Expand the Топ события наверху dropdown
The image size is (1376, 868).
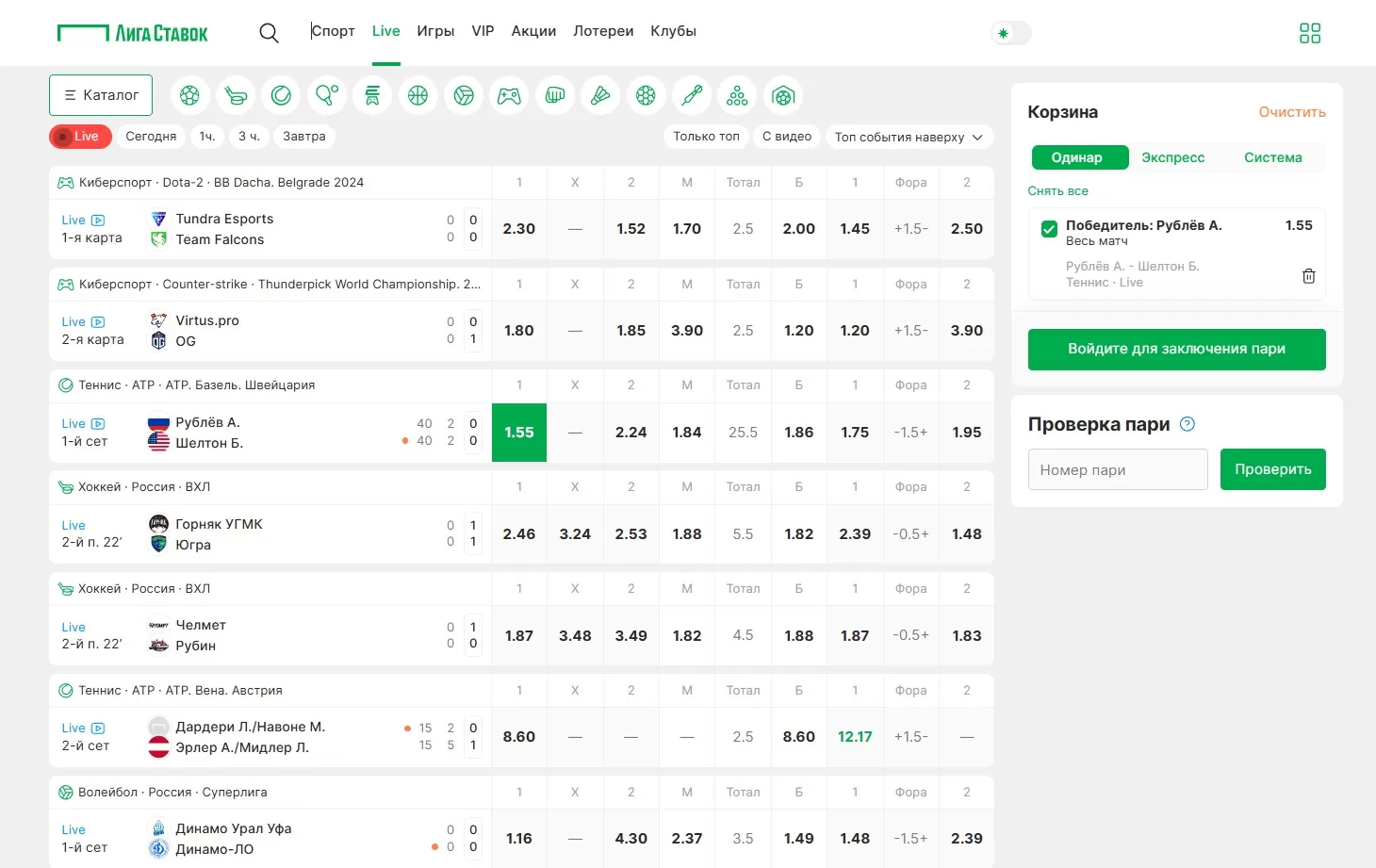click(x=909, y=137)
